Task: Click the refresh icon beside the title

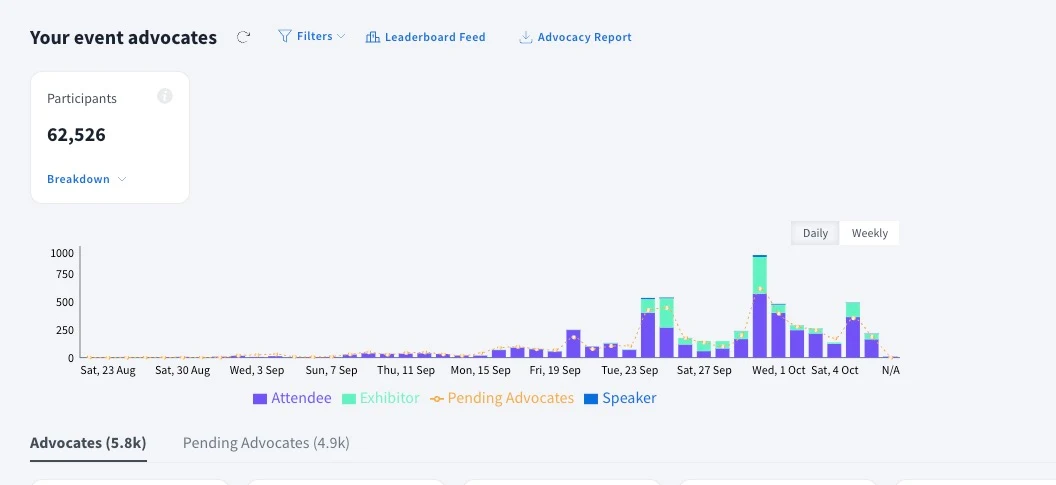Action: 243,37
